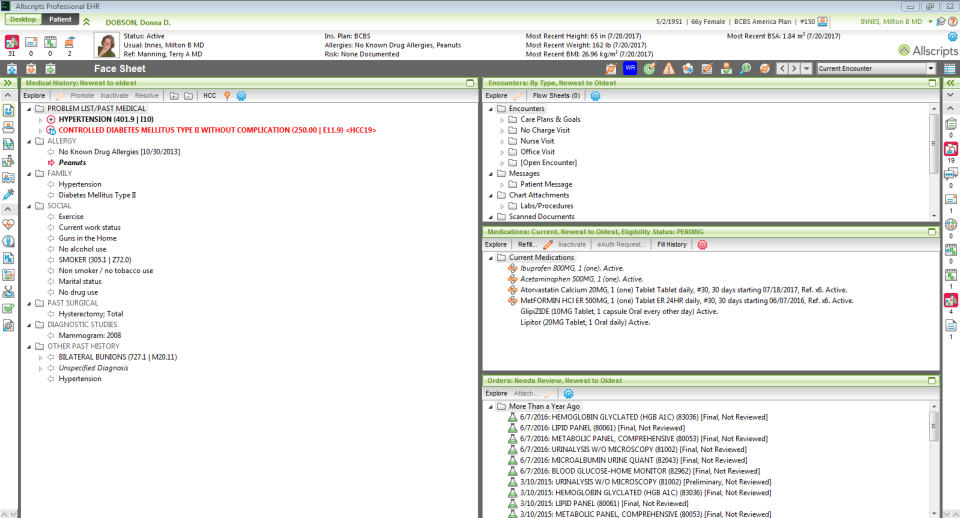Click the syringe immunization icon in left sidebar

pyautogui.click(x=9, y=194)
